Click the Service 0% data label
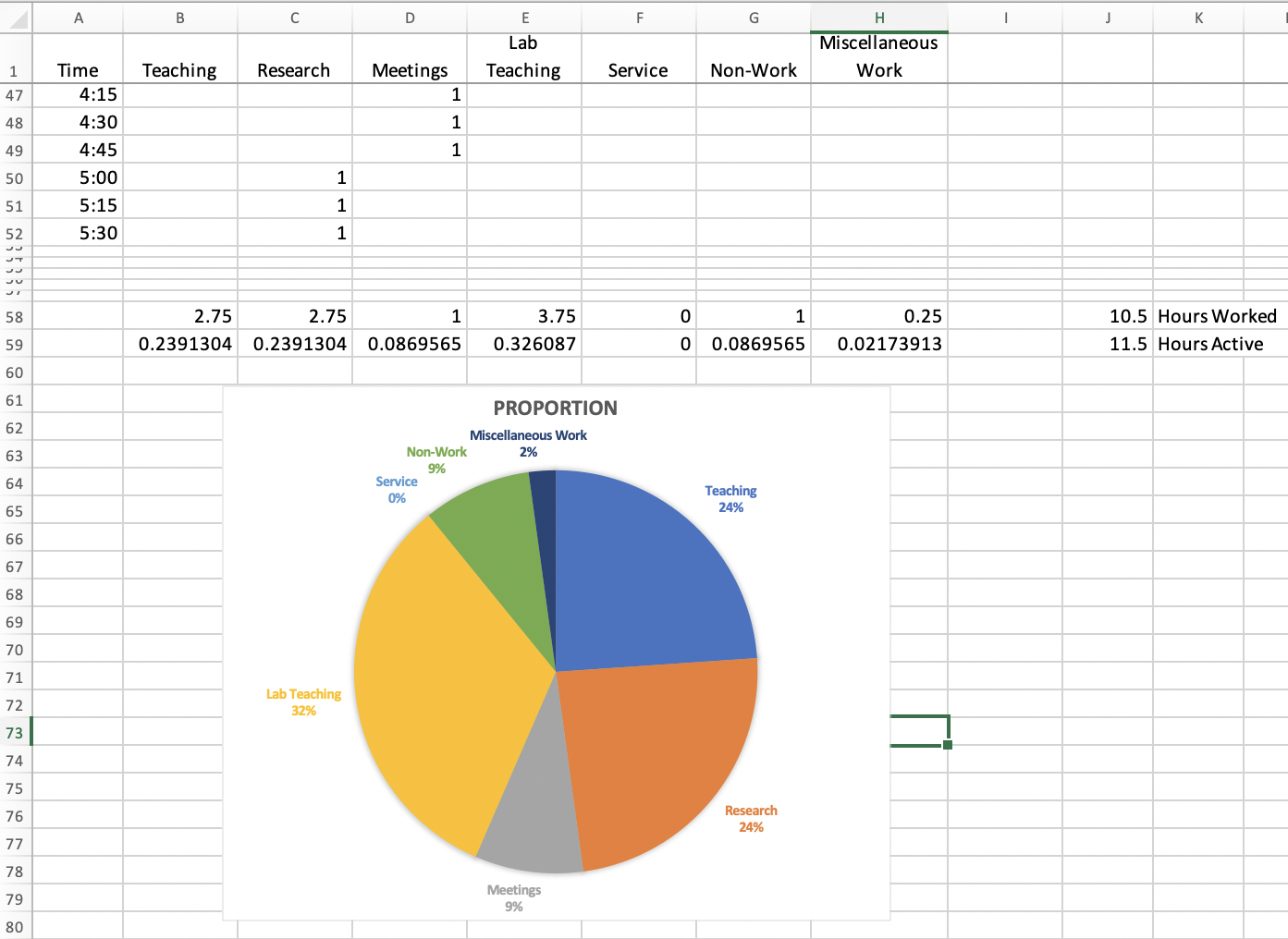1288x939 pixels. point(396,490)
